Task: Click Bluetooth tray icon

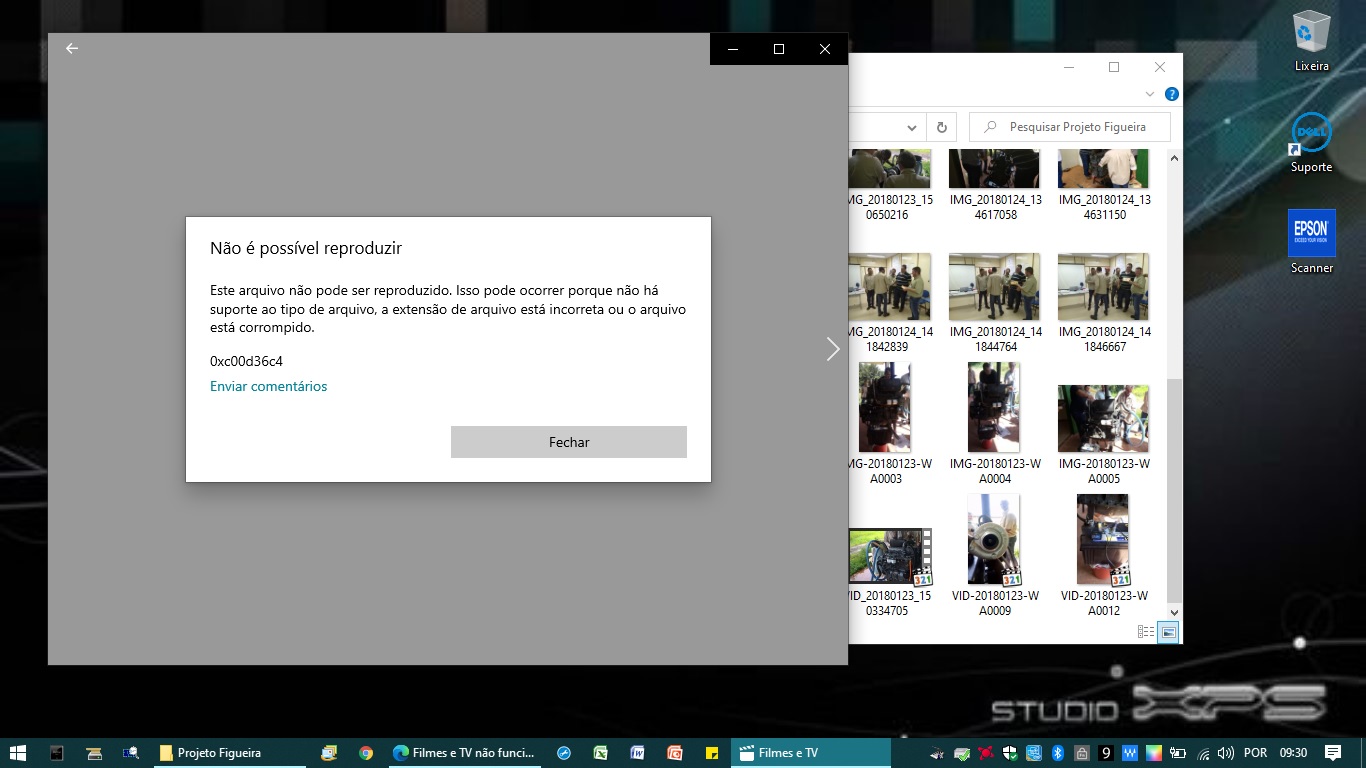Action: 1058,753
